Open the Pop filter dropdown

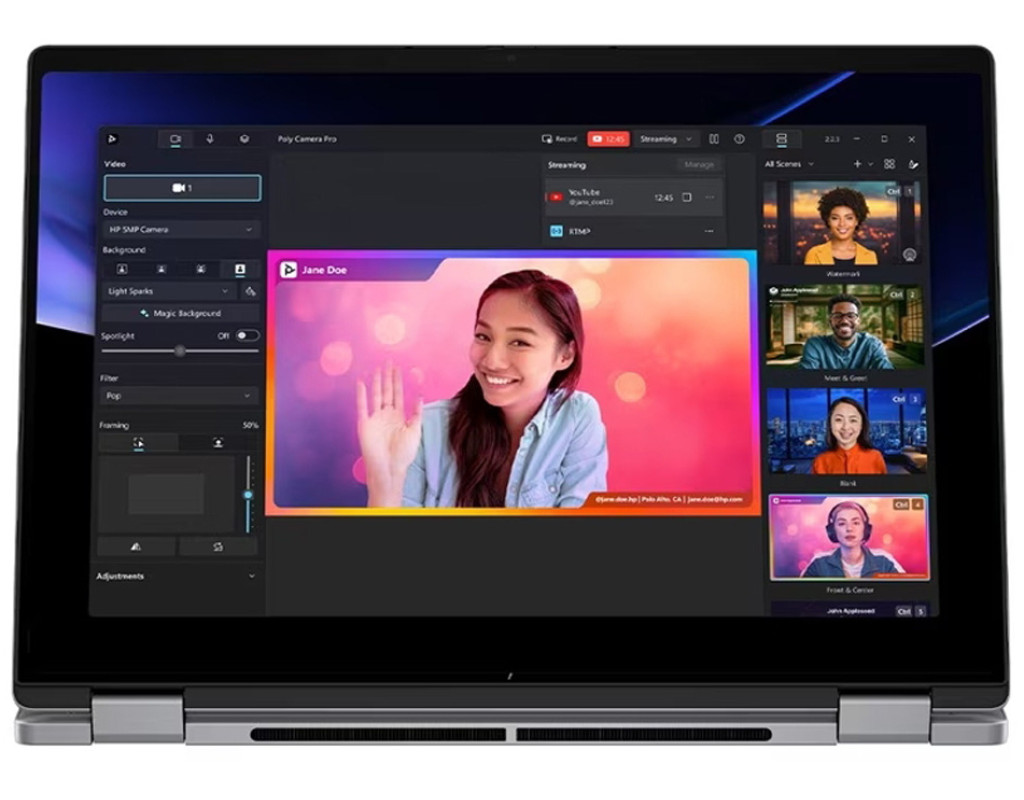click(181, 396)
